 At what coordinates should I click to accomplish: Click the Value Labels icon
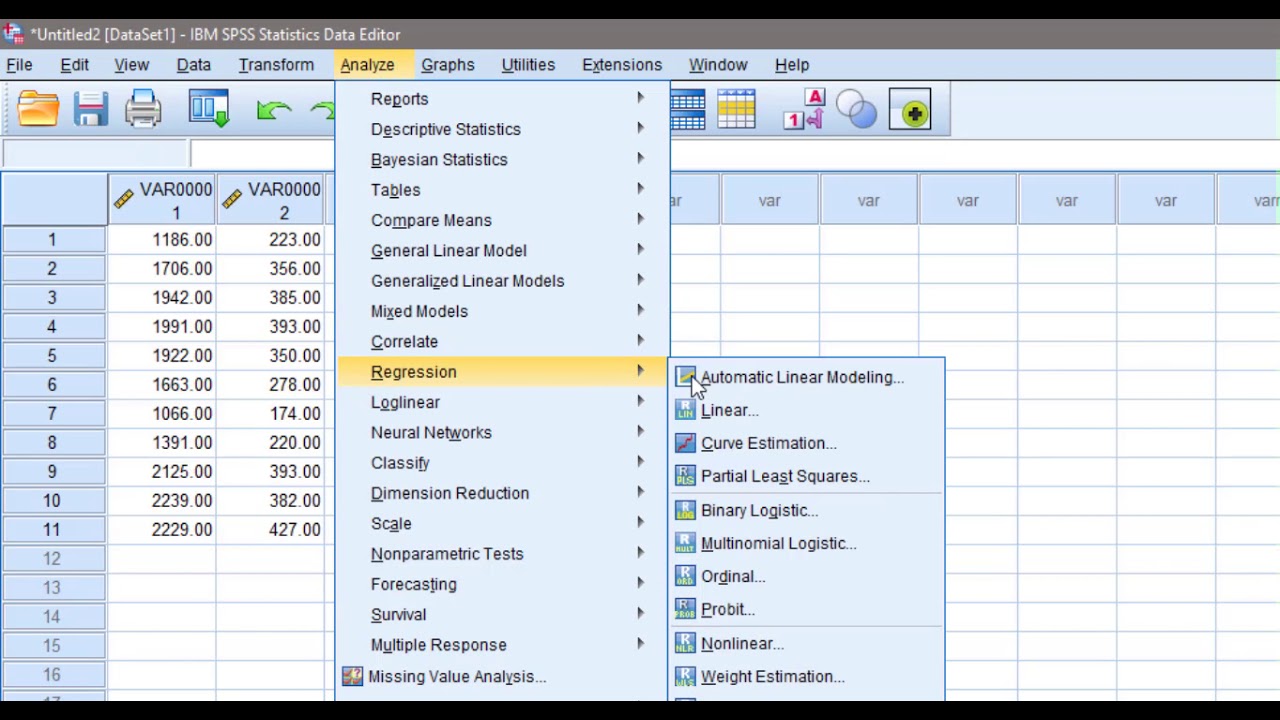pyautogui.click(x=804, y=110)
